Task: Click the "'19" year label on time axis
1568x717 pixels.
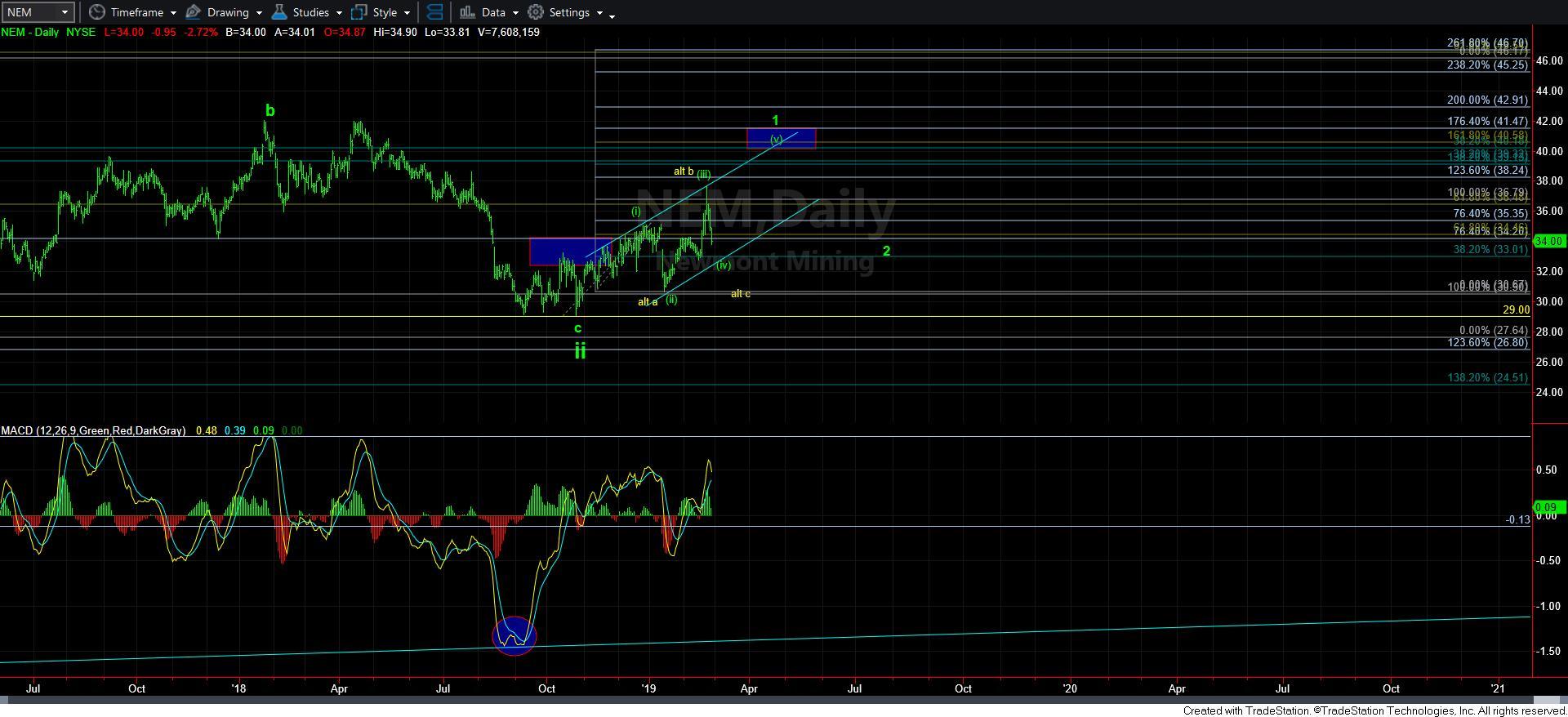Action: click(649, 688)
